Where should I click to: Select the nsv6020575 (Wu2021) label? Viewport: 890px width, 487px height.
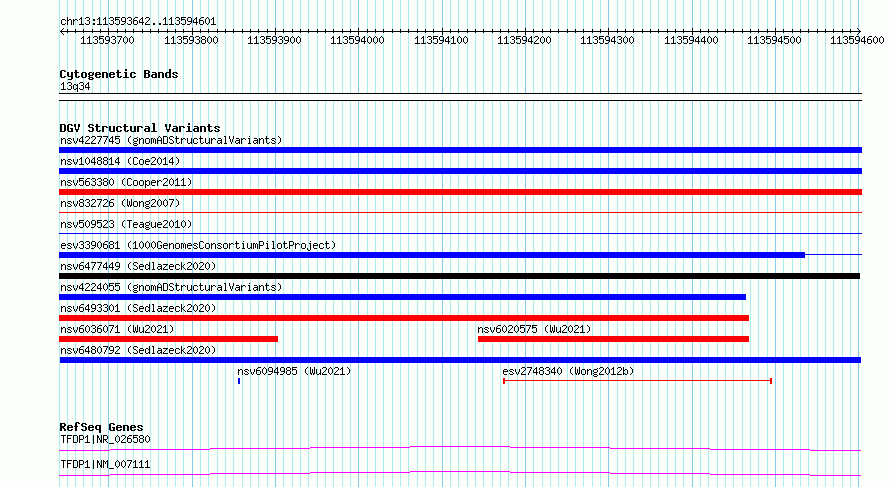tap(534, 329)
